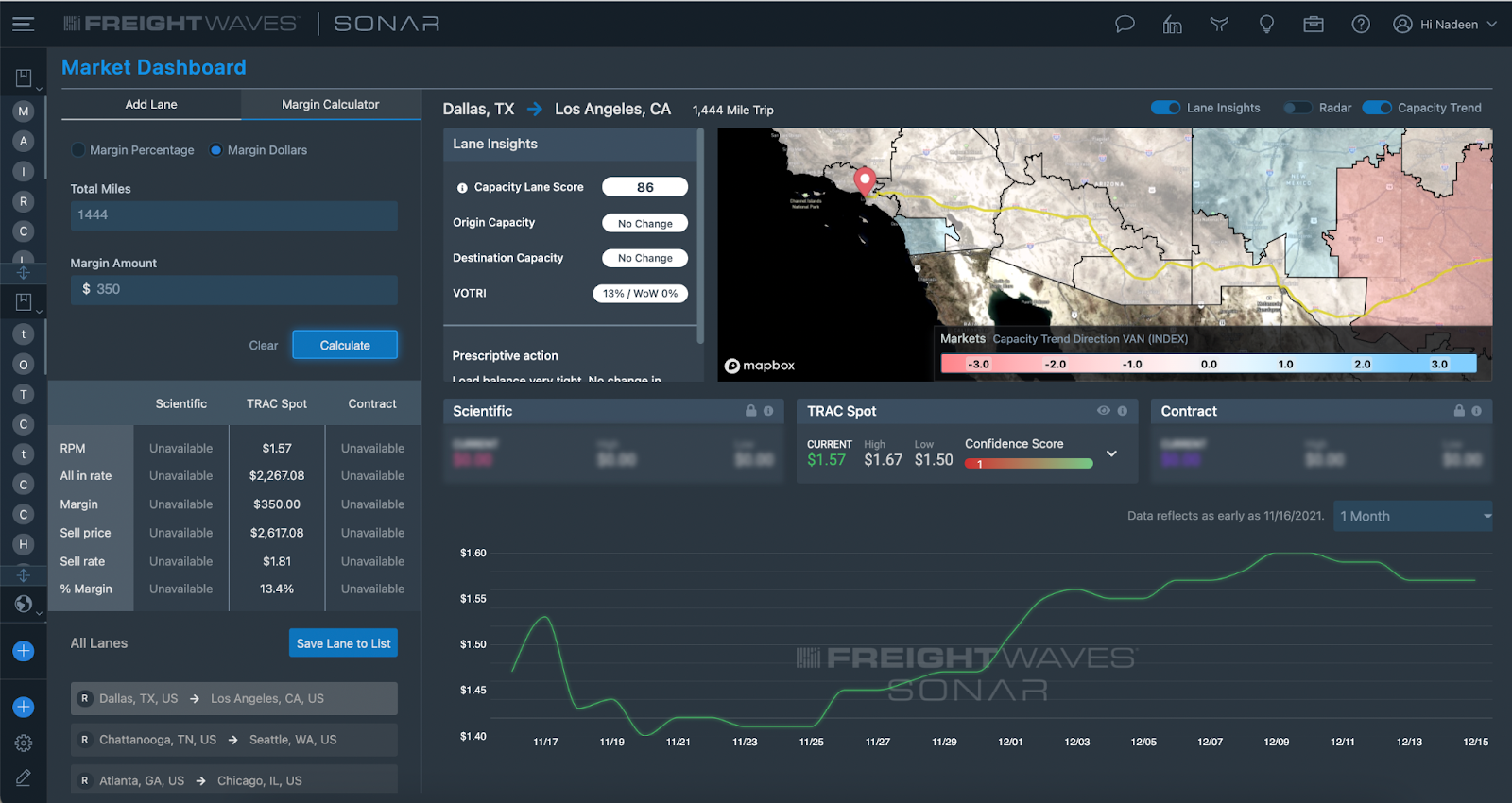
Task: Click the settings gear icon in sidebar
Action: point(24,743)
